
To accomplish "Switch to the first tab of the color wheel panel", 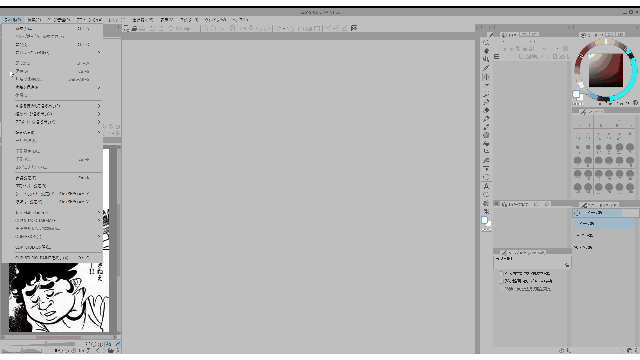I will click(592, 35).
